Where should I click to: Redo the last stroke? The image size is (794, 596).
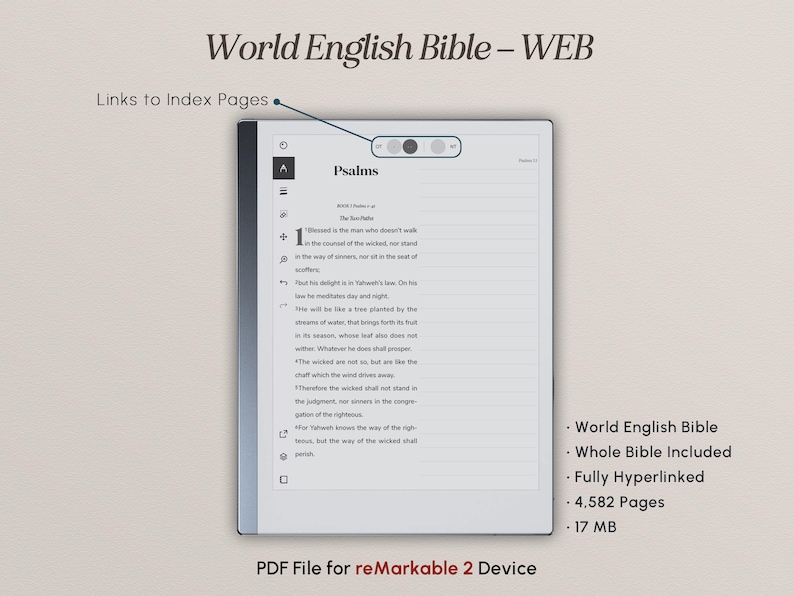click(284, 305)
